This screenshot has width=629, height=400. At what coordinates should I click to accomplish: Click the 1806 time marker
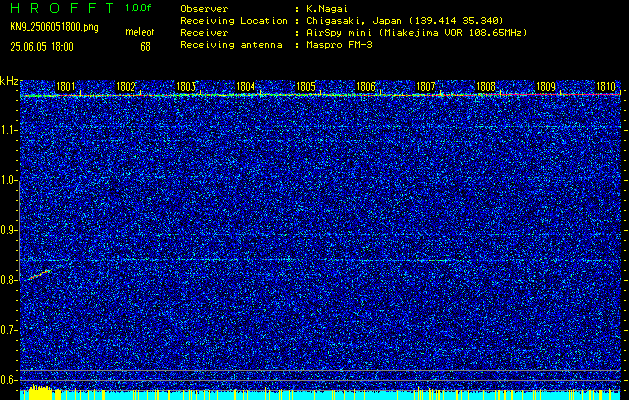(x=366, y=87)
